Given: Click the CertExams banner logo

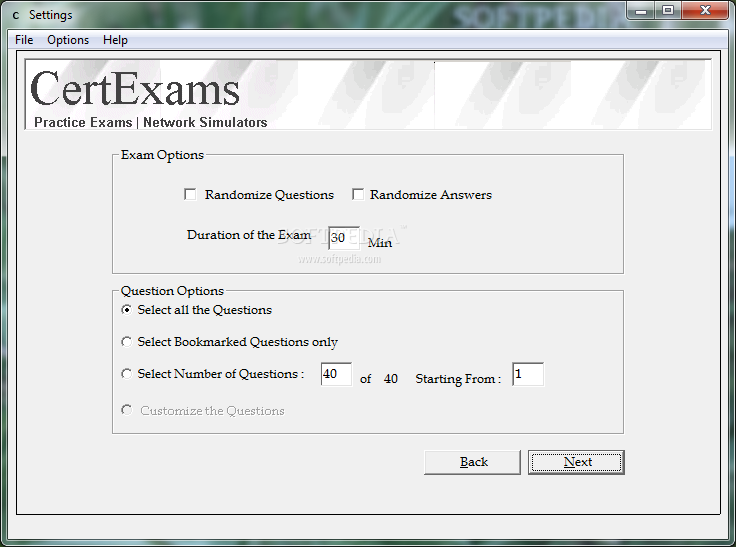Looking at the screenshot, I should pyautogui.click(x=135, y=88).
